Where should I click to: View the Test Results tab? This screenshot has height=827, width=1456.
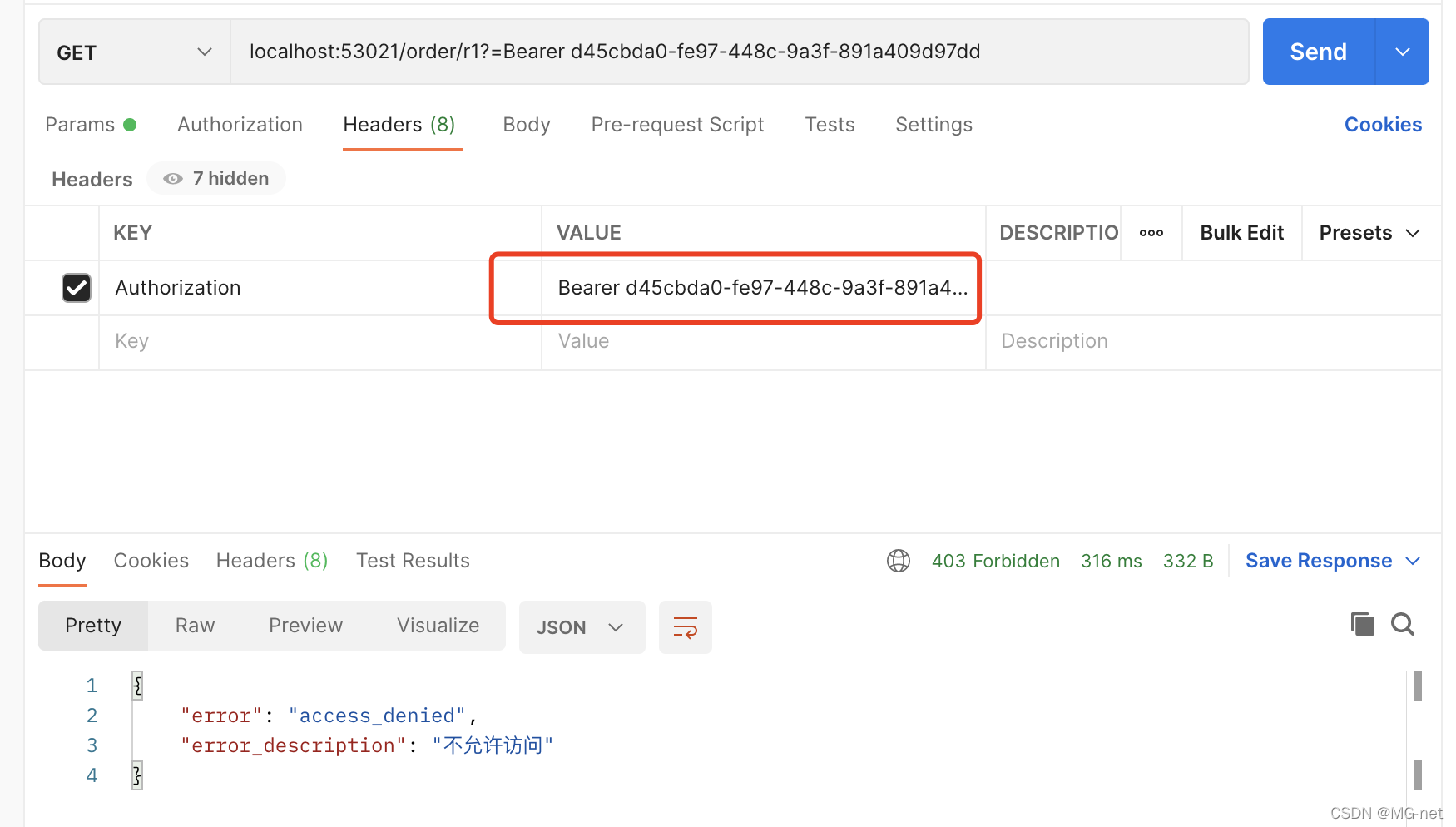pos(413,561)
